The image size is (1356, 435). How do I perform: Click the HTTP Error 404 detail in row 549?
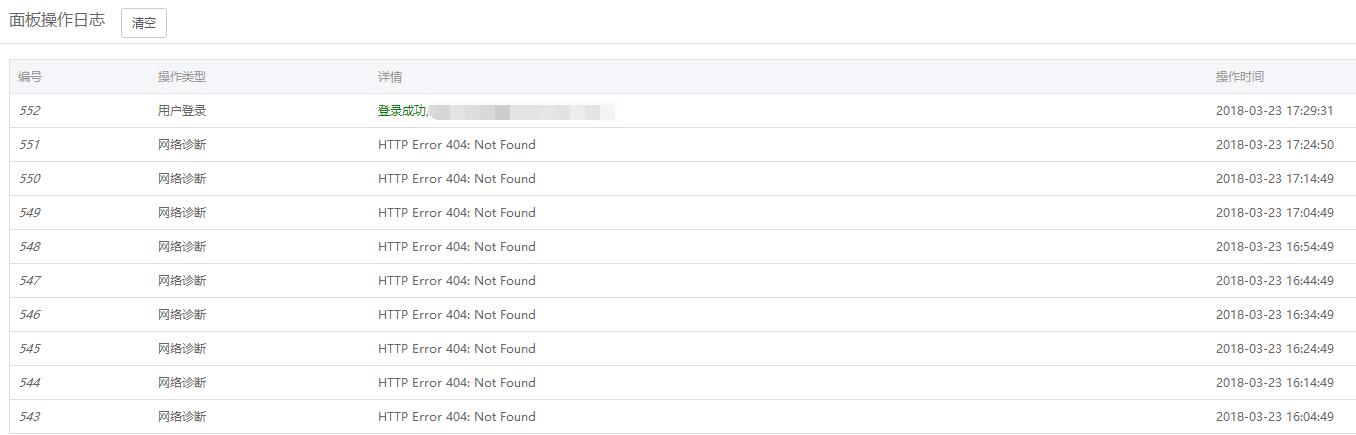pos(456,213)
